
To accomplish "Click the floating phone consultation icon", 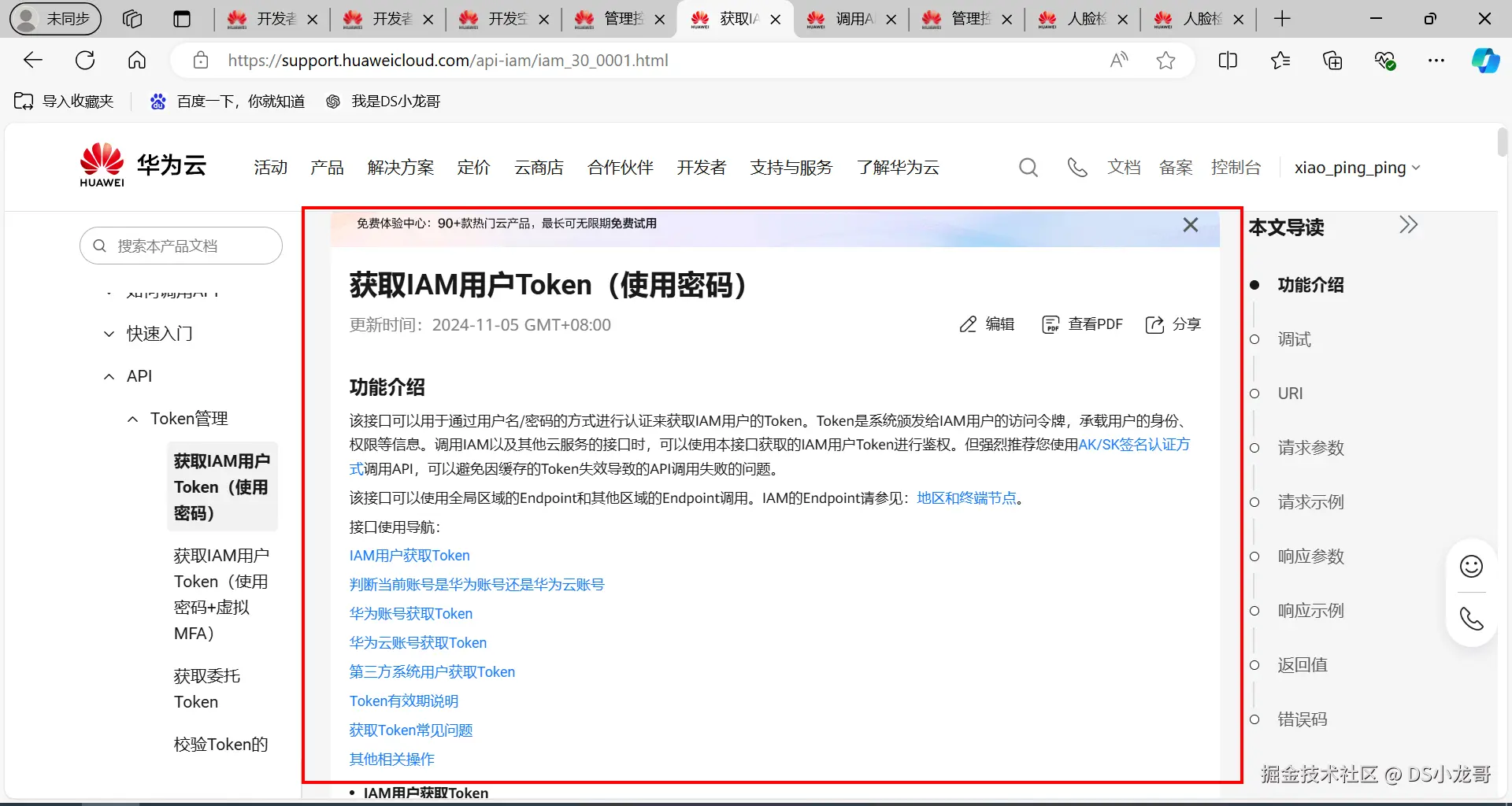I will pyautogui.click(x=1471, y=619).
